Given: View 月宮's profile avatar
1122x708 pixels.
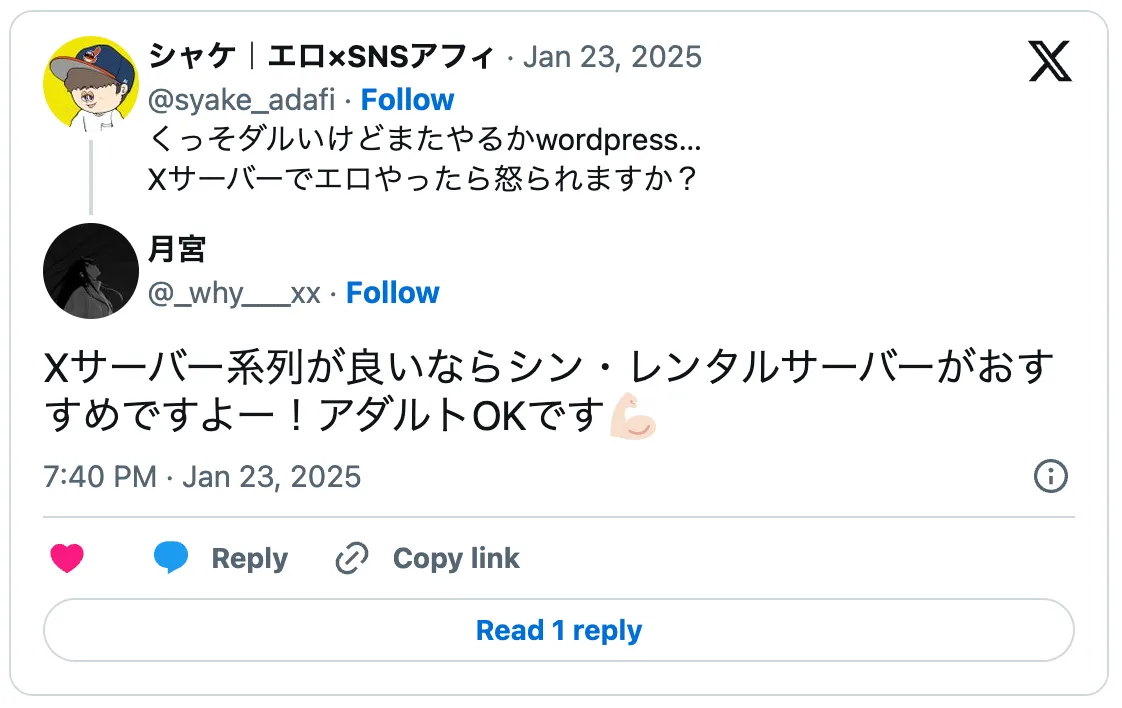Looking at the screenshot, I should click(x=90, y=271).
